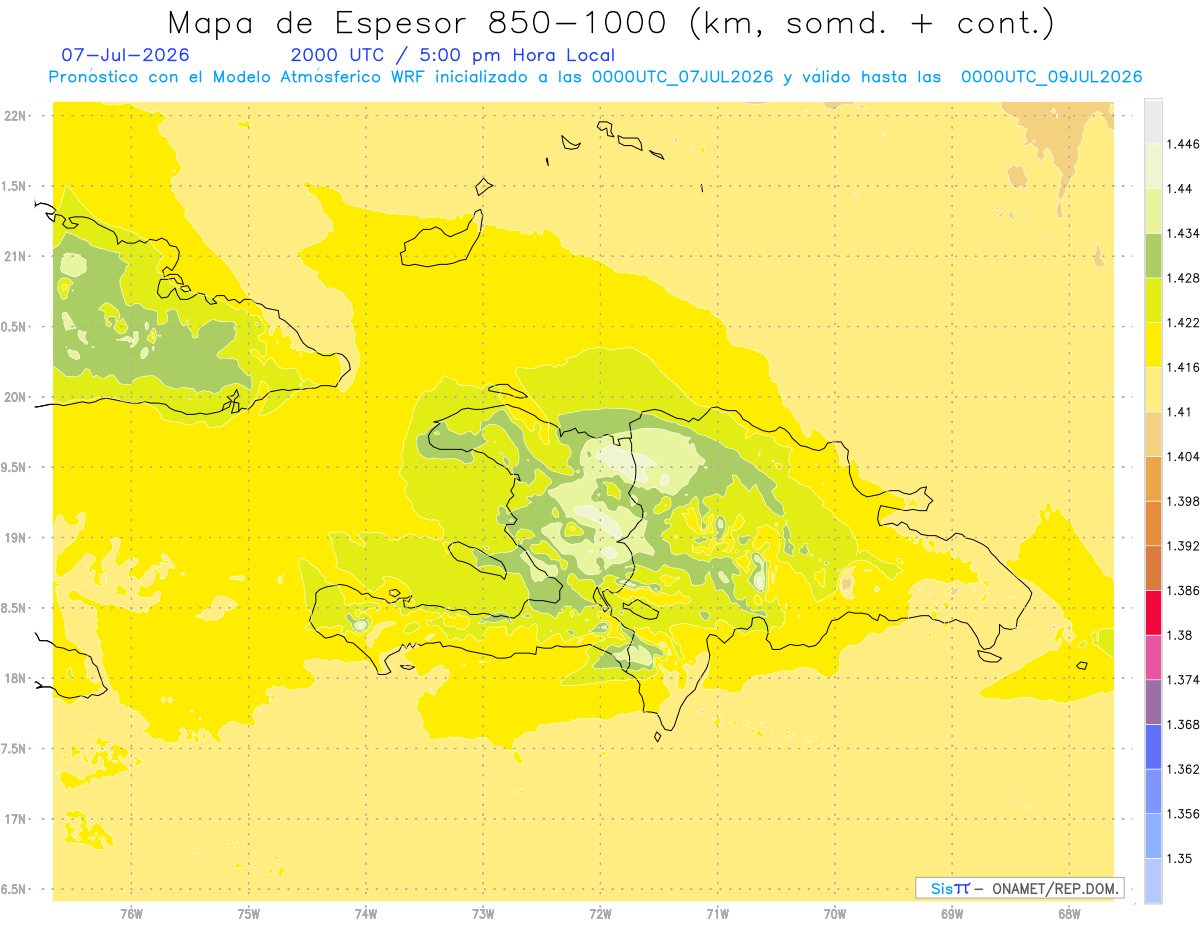Select the date label '07-Jul-2026'
The image size is (1200, 927).
click(125, 55)
